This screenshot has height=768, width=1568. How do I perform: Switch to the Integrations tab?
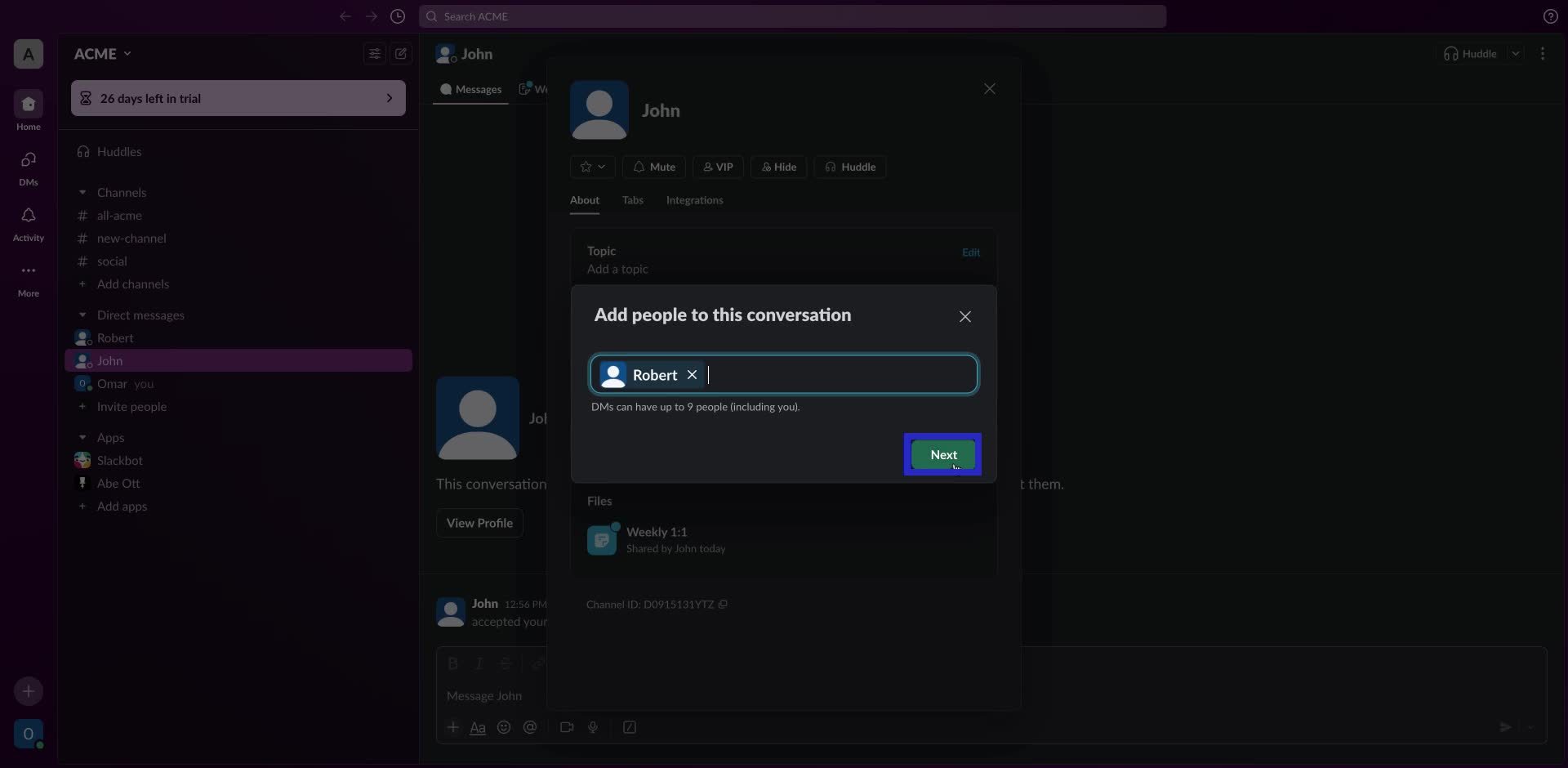click(x=695, y=200)
